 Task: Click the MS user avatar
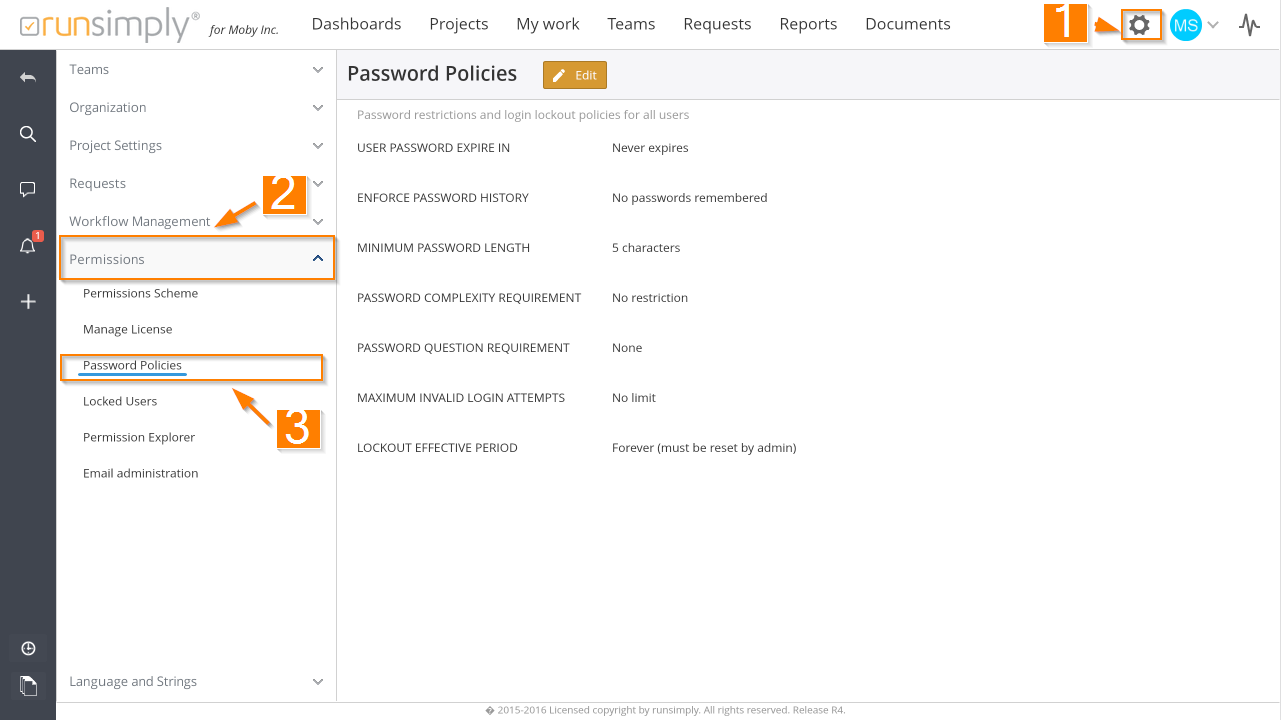point(1185,25)
